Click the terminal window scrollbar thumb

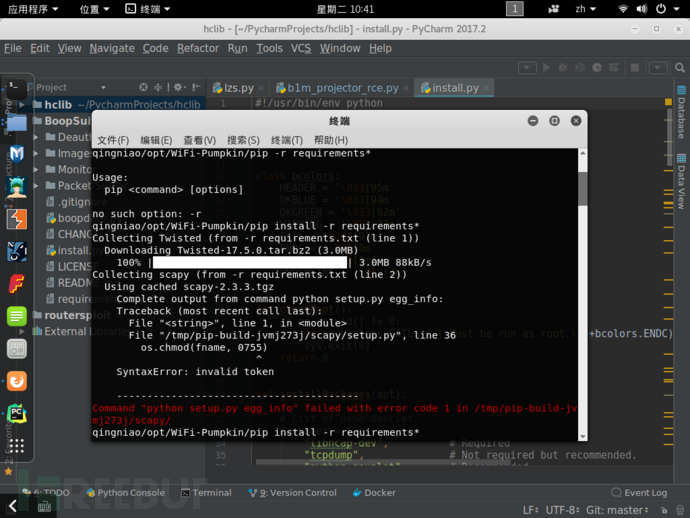583,188
